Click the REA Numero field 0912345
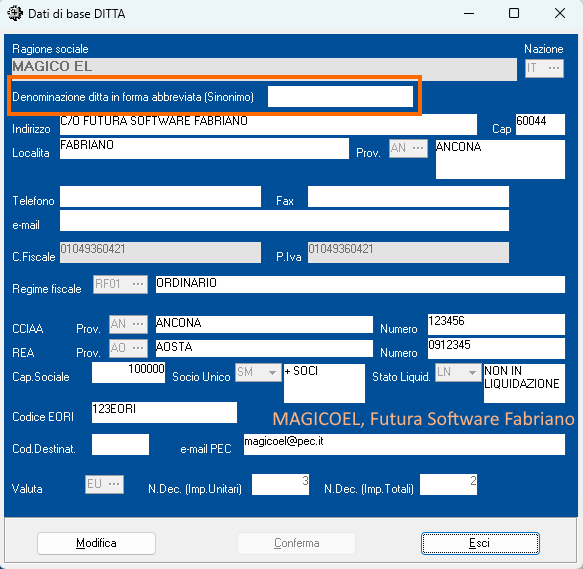The width and height of the screenshot is (583, 569). click(496, 348)
